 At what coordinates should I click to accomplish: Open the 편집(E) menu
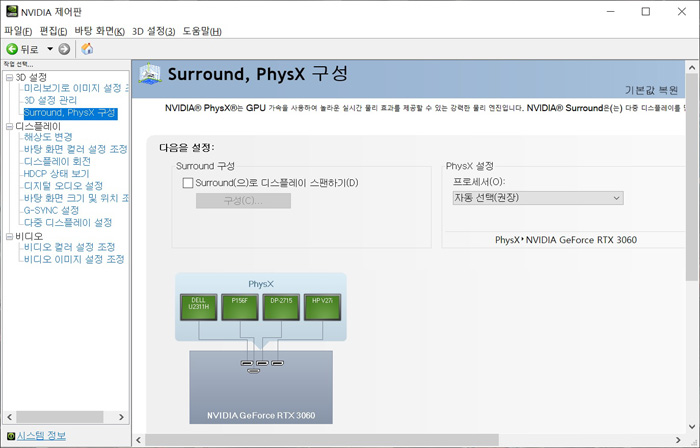click(x=53, y=31)
